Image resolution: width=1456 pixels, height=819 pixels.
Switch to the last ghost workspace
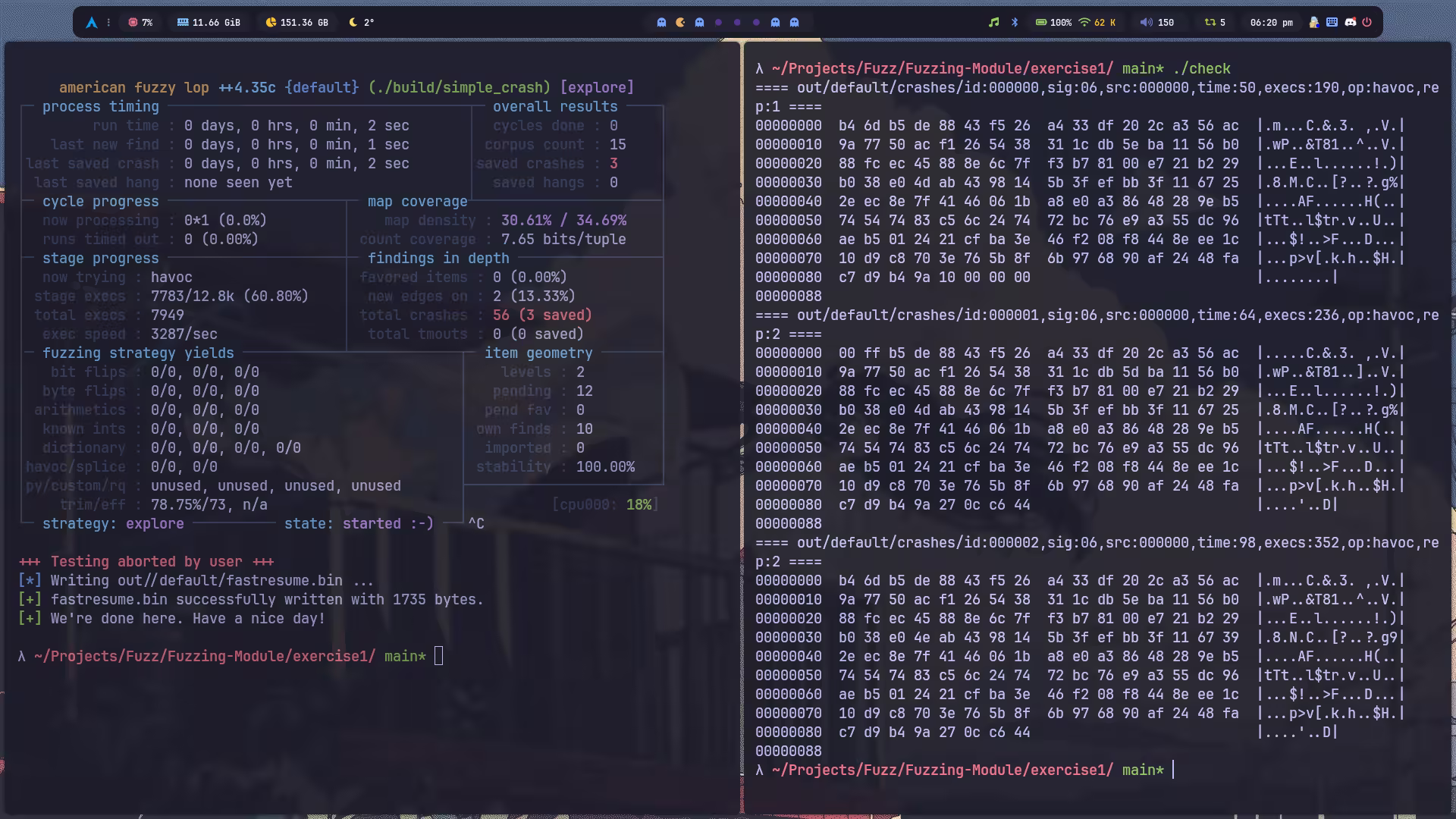pyautogui.click(x=794, y=23)
